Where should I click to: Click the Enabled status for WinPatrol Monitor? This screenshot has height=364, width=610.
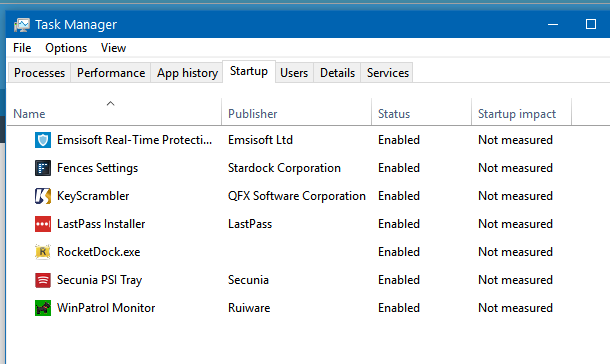[399, 308]
